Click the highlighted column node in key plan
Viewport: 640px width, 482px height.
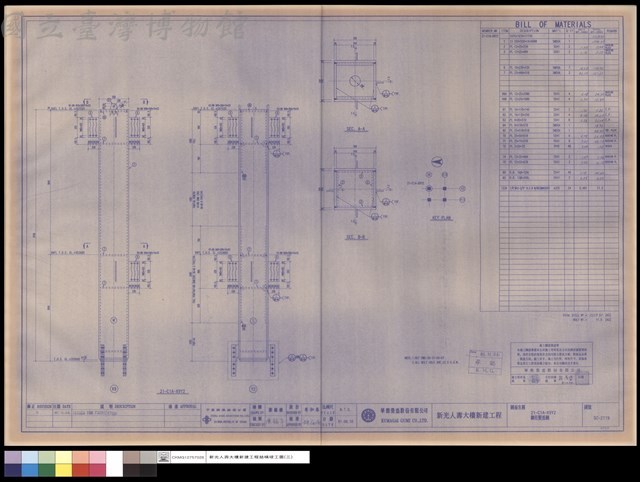[429, 189]
